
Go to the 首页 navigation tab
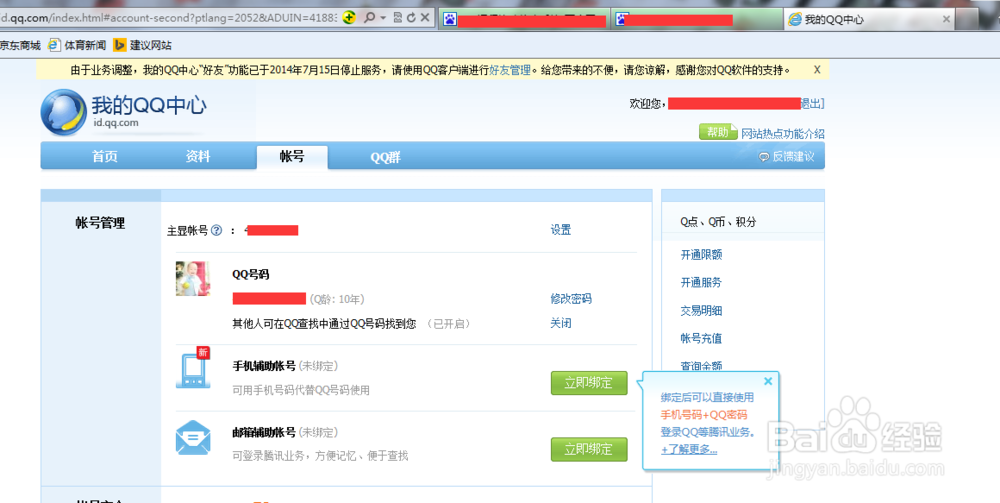[105, 156]
